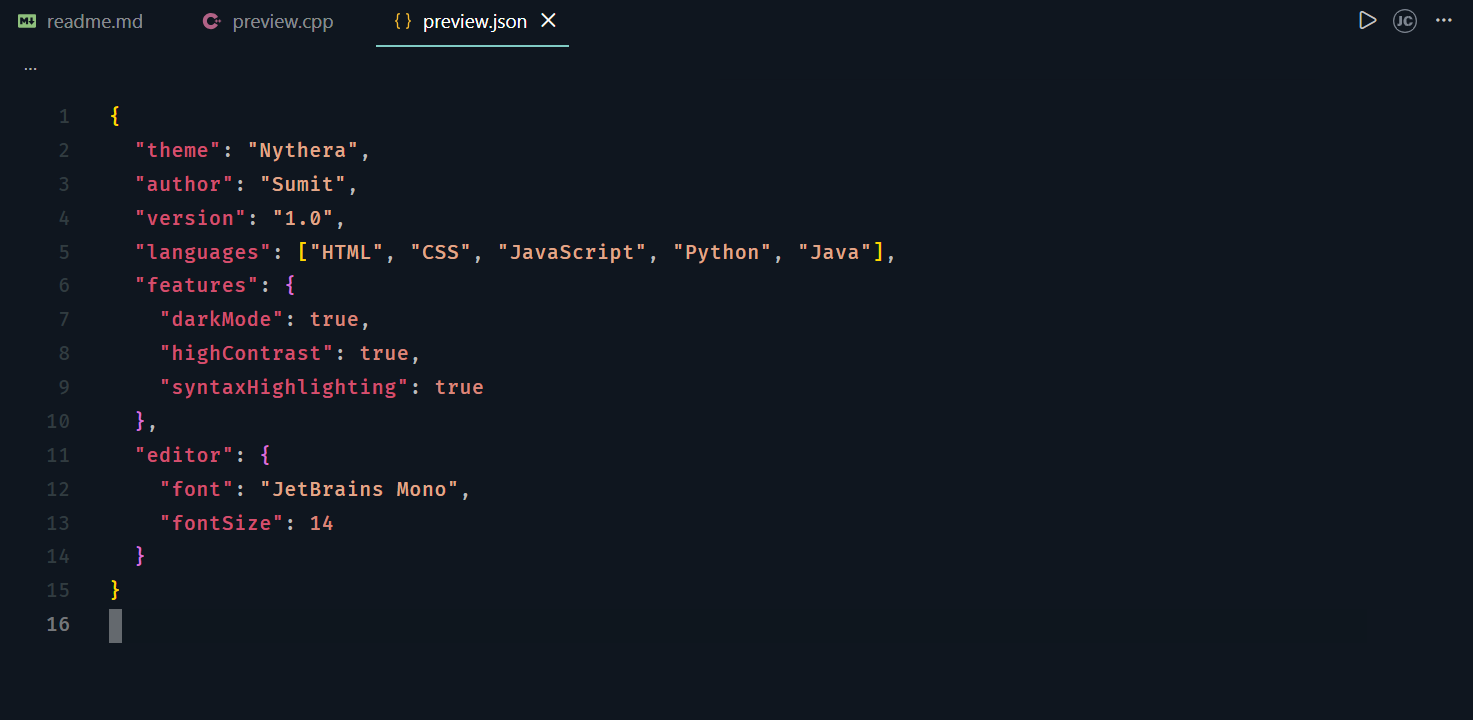The image size is (1473, 720).
Task: Switch to the readme.md tab
Action: click(90, 20)
